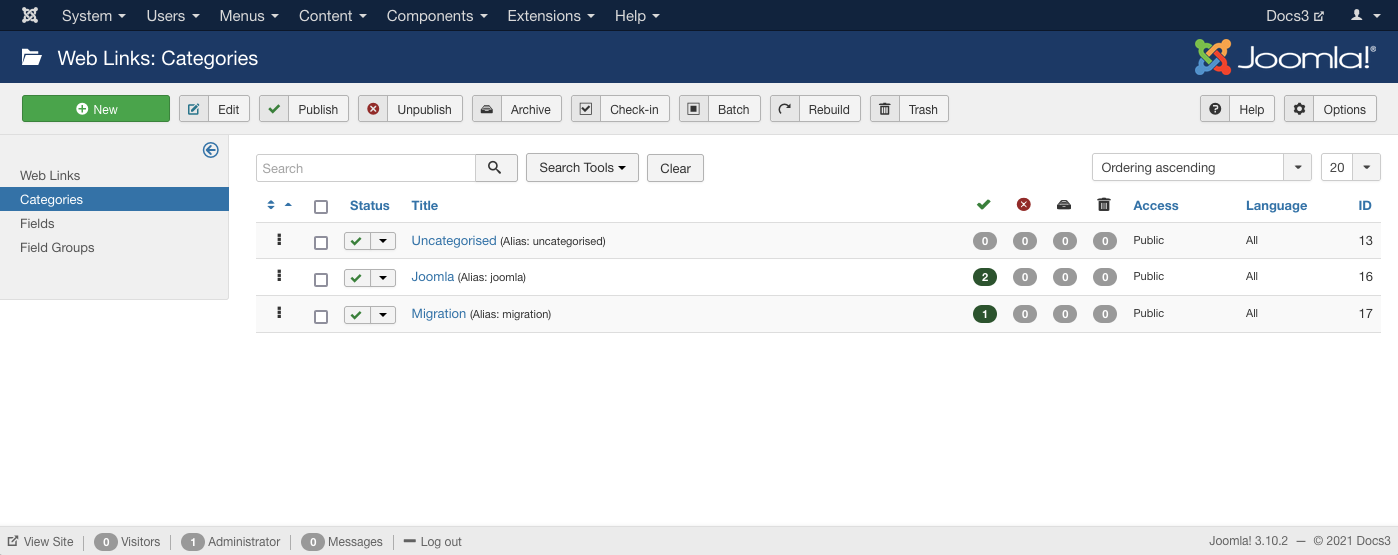Open the Ordering ascending sort dropdown
Viewport: 1398px width, 555px height.
click(x=1200, y=168)
